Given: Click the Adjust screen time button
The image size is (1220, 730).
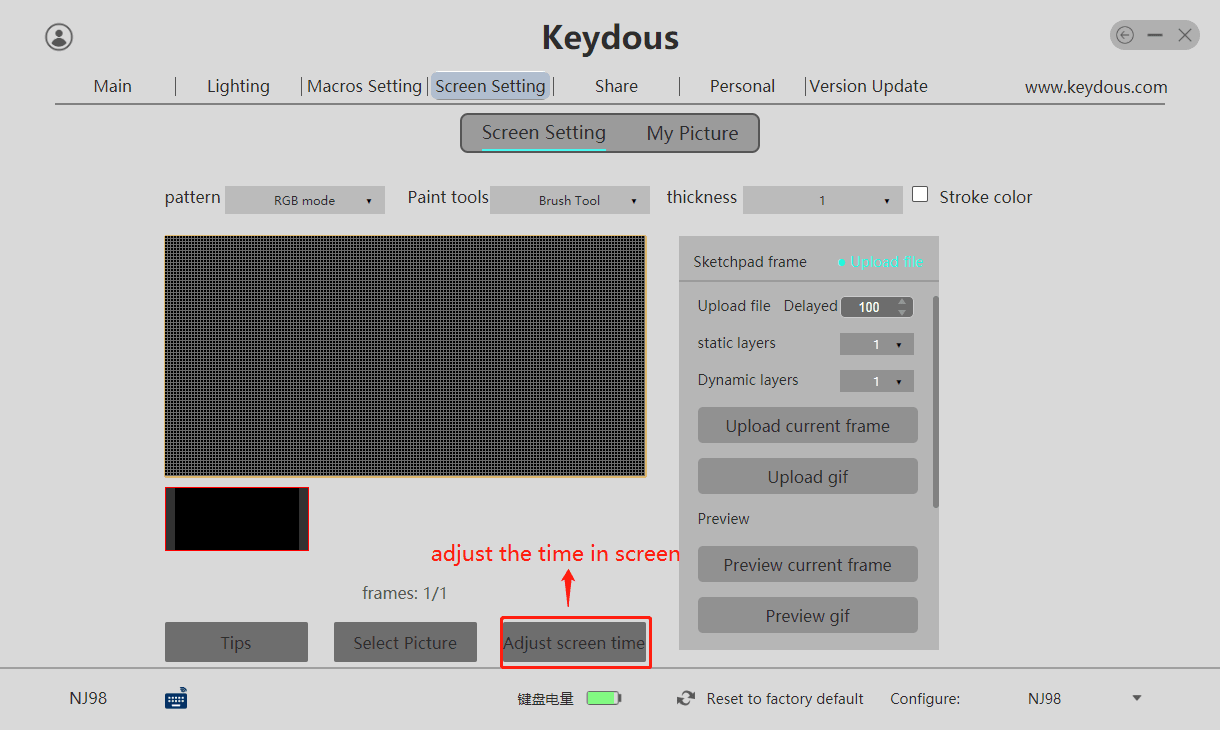Looking at the screenshot, I should point(575,643).
